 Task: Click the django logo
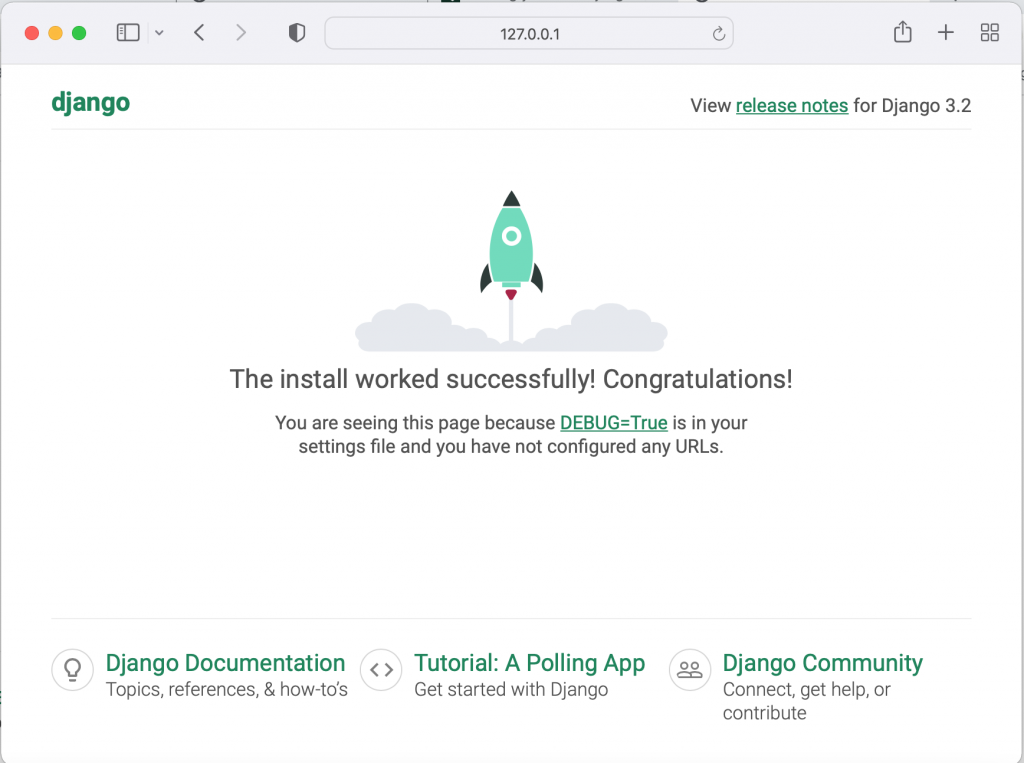[91, 103]
